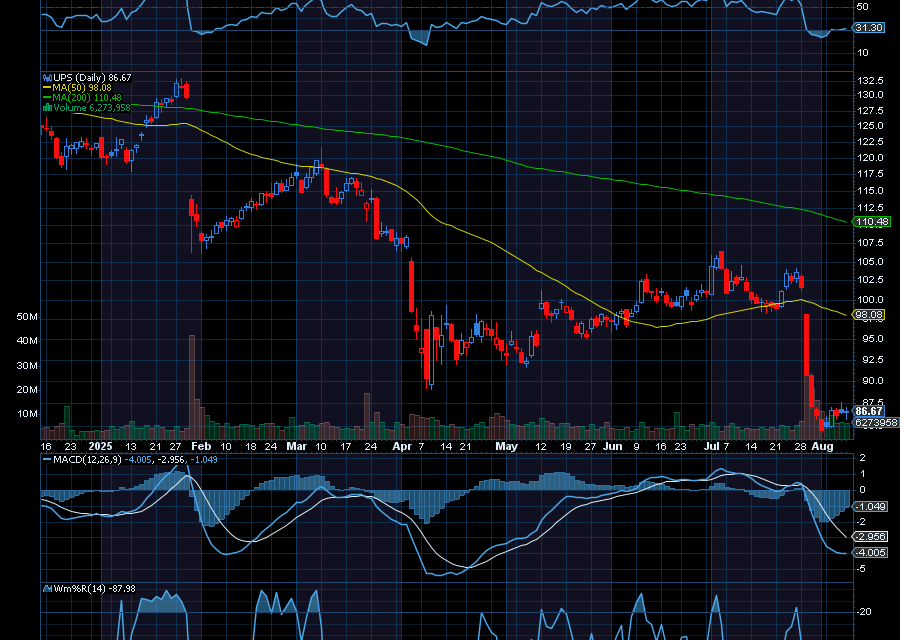The width and height of the screenshot is (900, 640).
Task: Click the yellow 98.08 price tag
Action: point(869,315)
